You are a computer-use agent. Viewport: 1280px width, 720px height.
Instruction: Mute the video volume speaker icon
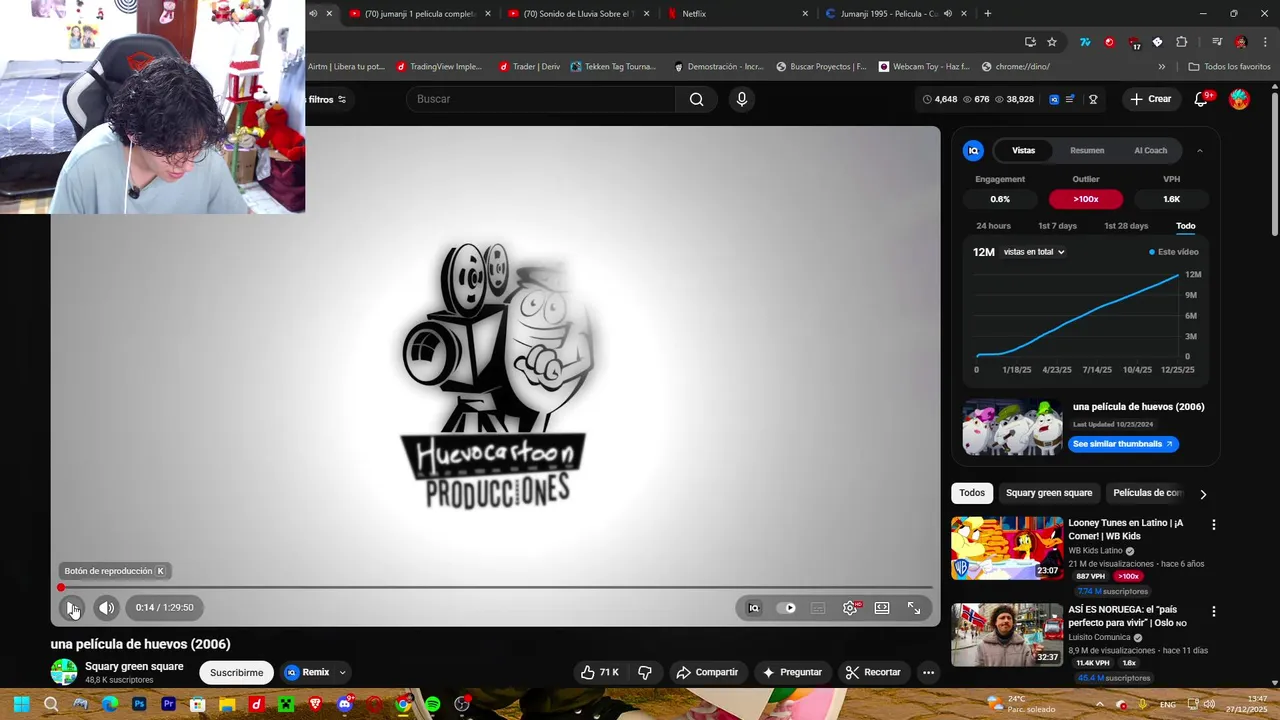click(x=106, y=607)
